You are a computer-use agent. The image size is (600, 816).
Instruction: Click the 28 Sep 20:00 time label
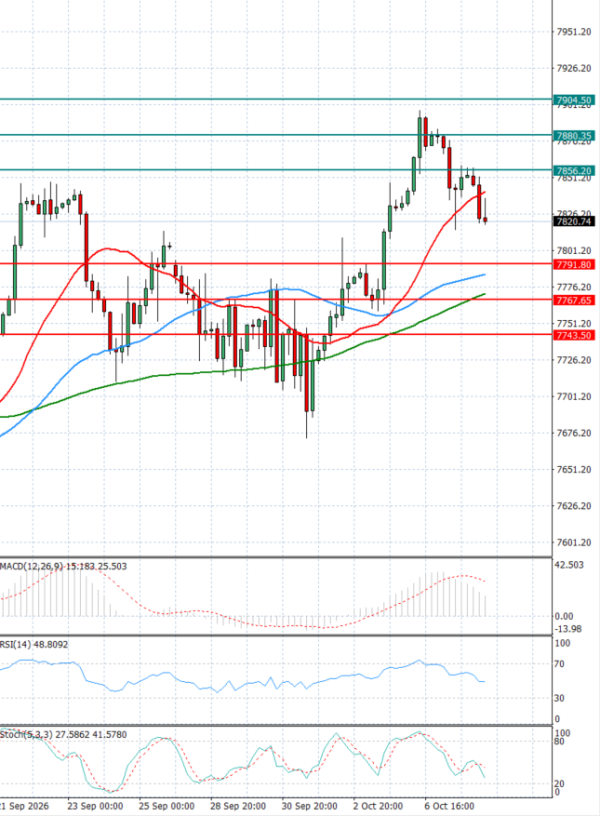238,806
